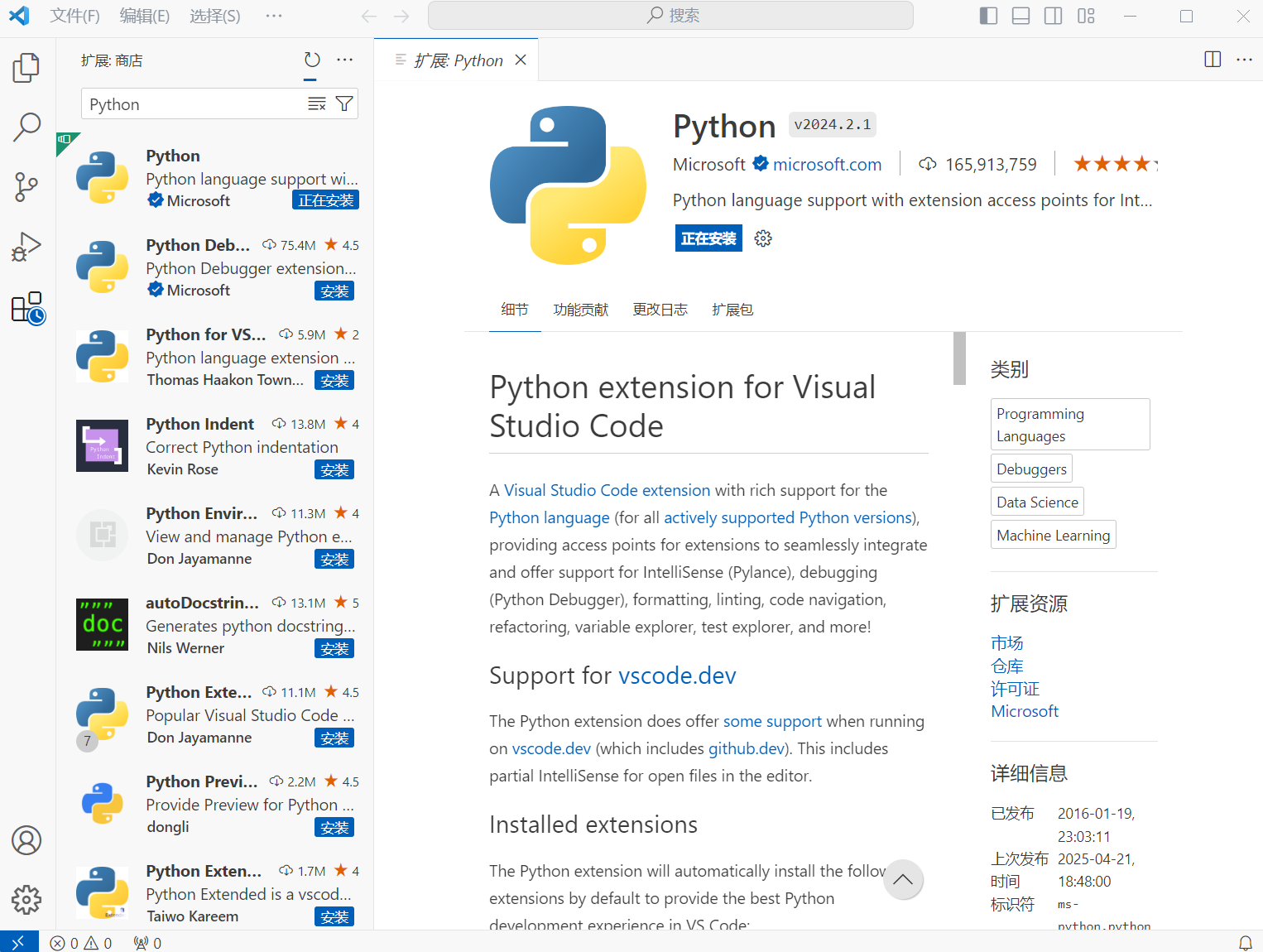This screenshot has height=952, width=1263.
Task: Click the extensions search input field
Action: tap(194, 104)
